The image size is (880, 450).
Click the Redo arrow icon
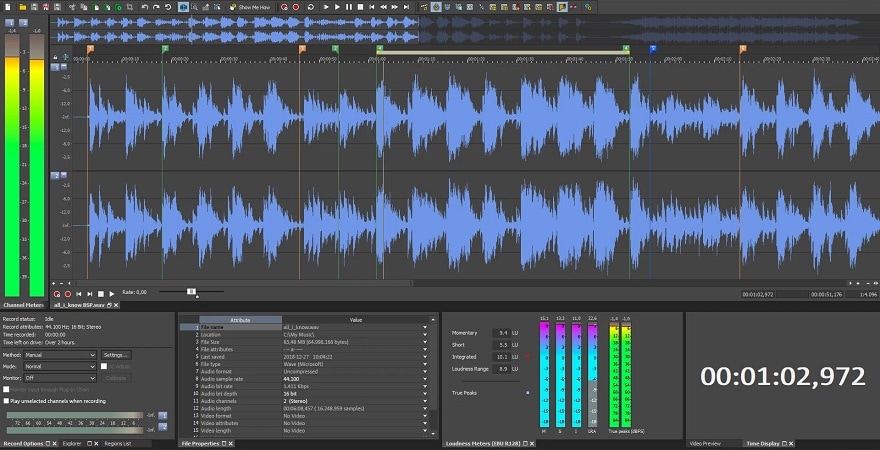pos(156,7)
